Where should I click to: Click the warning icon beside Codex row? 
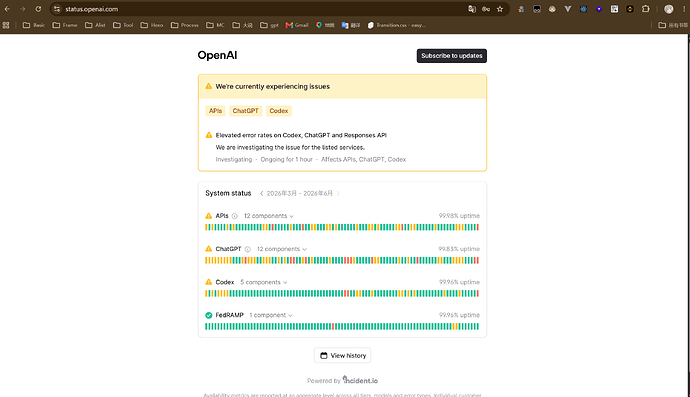click(209, 282)
